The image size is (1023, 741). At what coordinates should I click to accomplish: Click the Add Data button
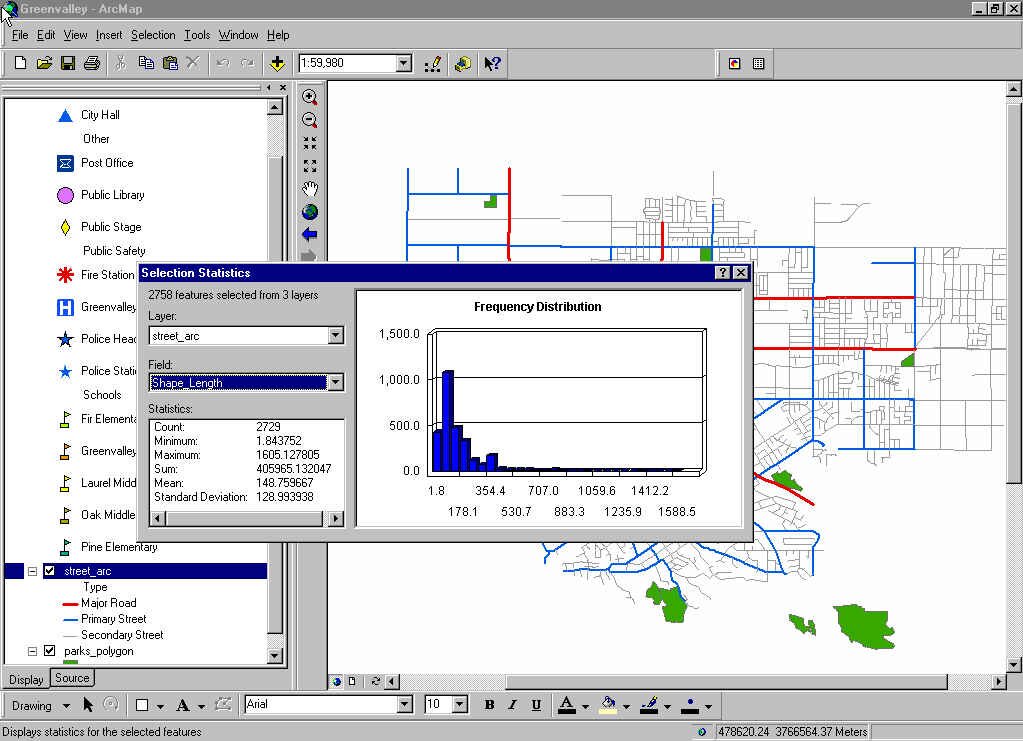click(x=277, y=63)
